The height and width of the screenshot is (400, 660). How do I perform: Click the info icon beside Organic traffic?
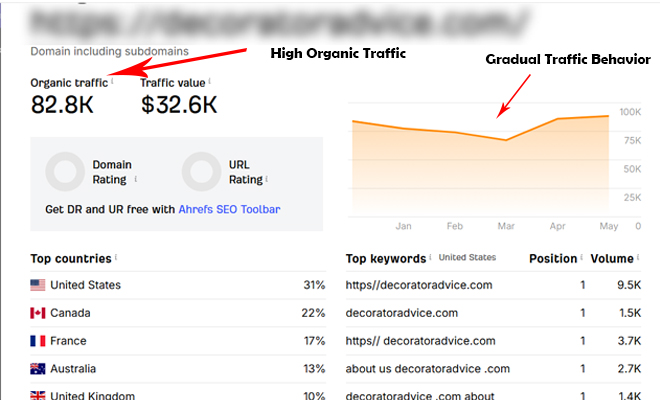point(112,81)
